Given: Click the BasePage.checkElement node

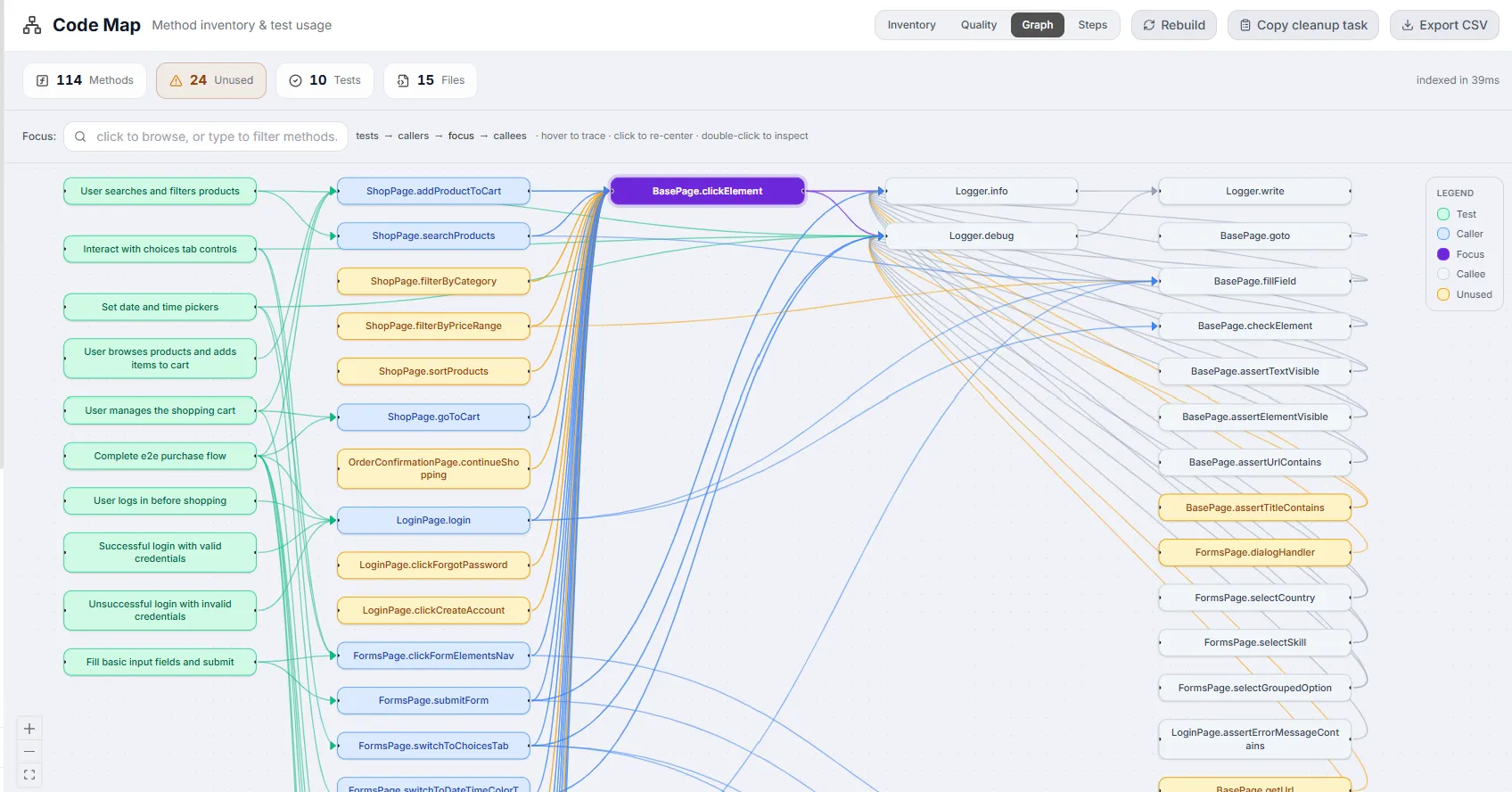Looking at the screenshot, I should point(1254,326).
